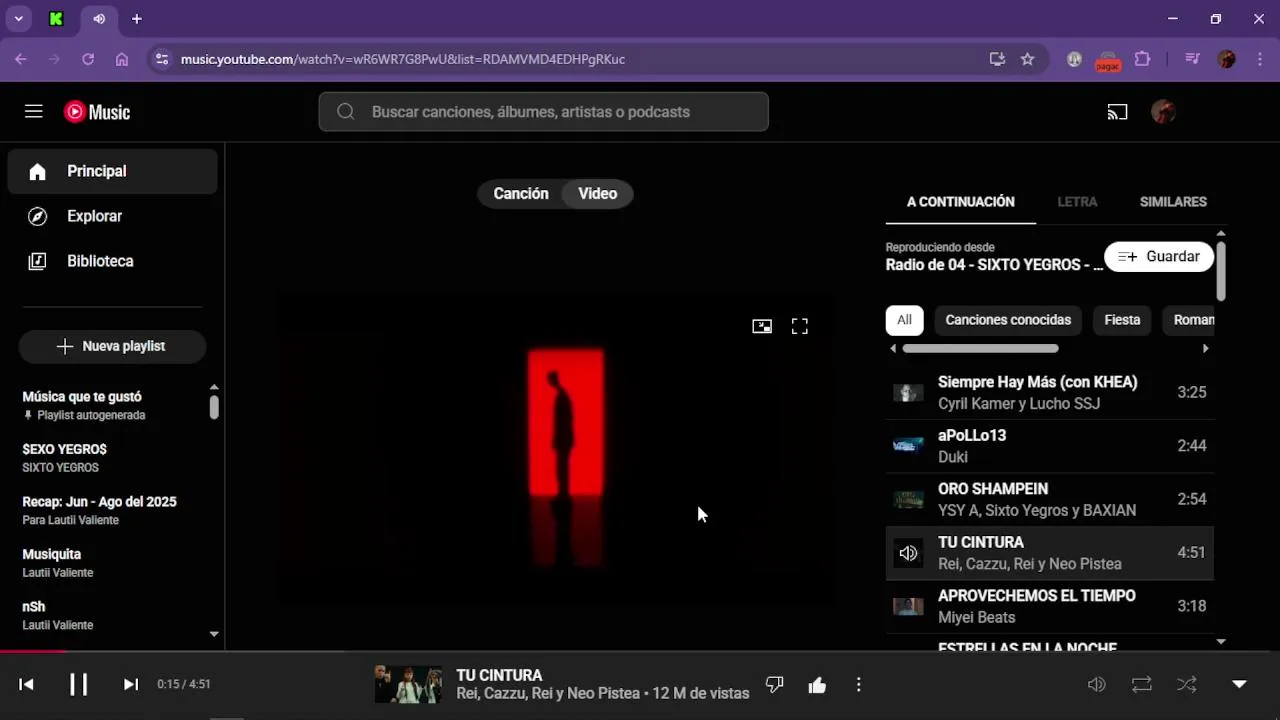The width and height of the screenshot is (1280, 720).
Task: Open the Musiquita playlist
Action: [x=112, y=563]
